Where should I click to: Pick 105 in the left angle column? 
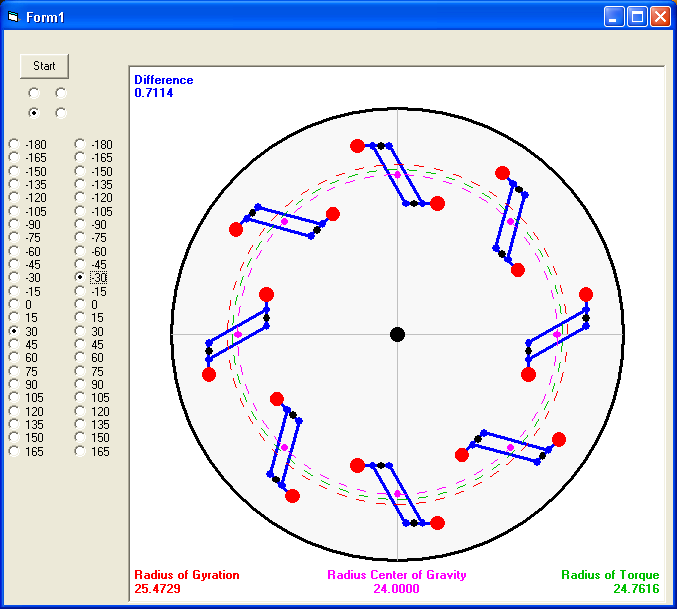click(x=26, y=398)
